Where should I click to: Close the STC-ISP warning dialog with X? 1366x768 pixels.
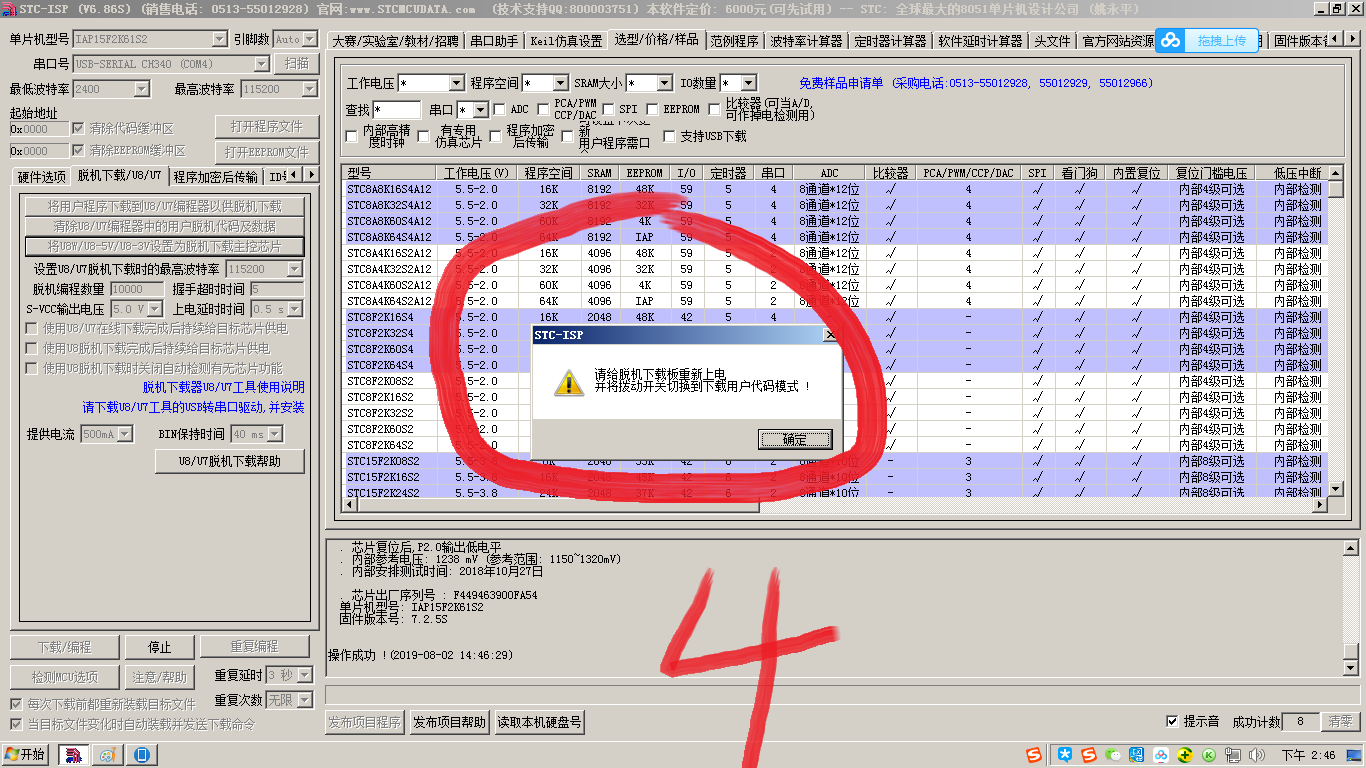(x=829, y=335)
